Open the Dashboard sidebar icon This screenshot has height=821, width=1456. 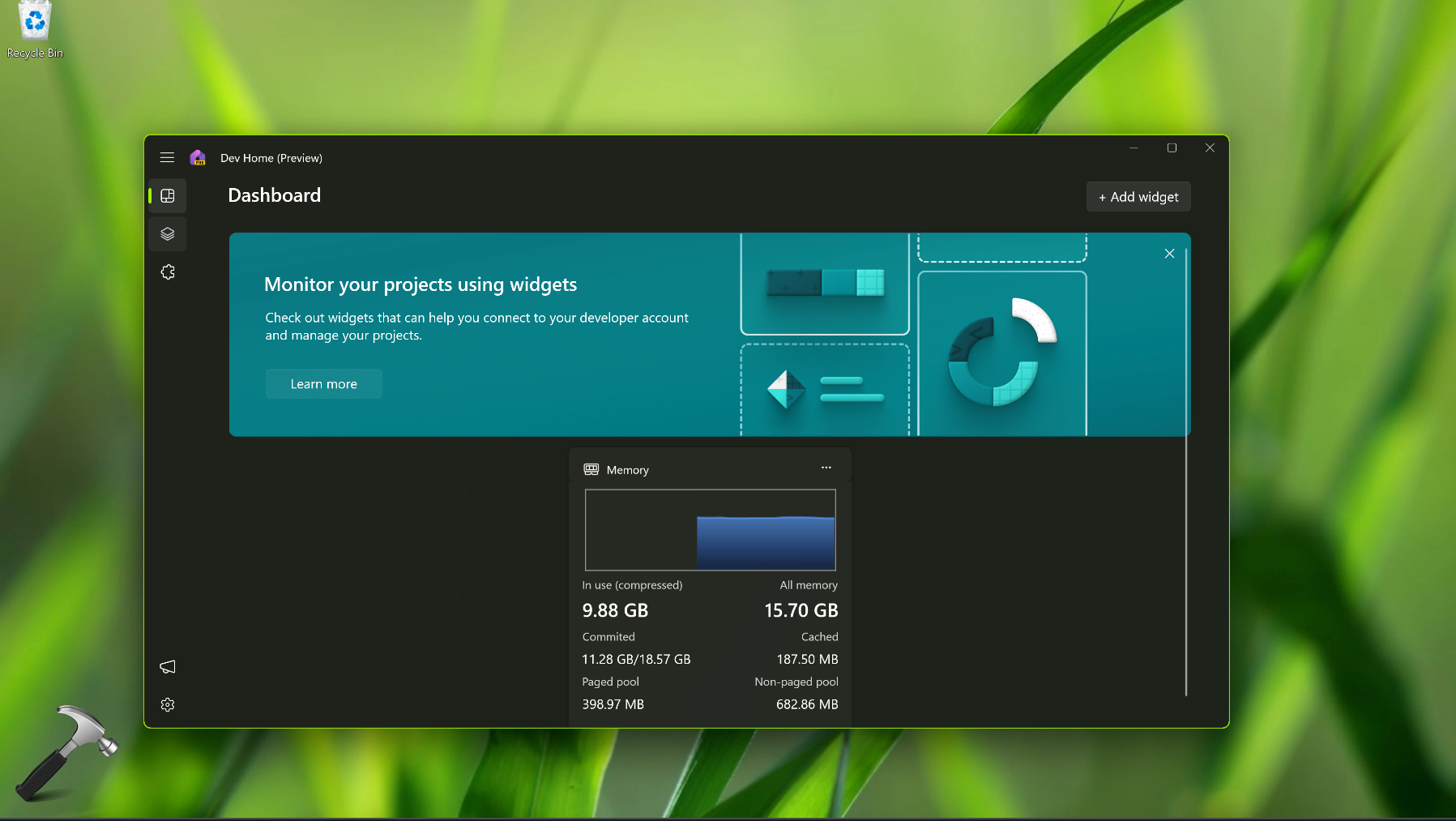coord(168,196)
